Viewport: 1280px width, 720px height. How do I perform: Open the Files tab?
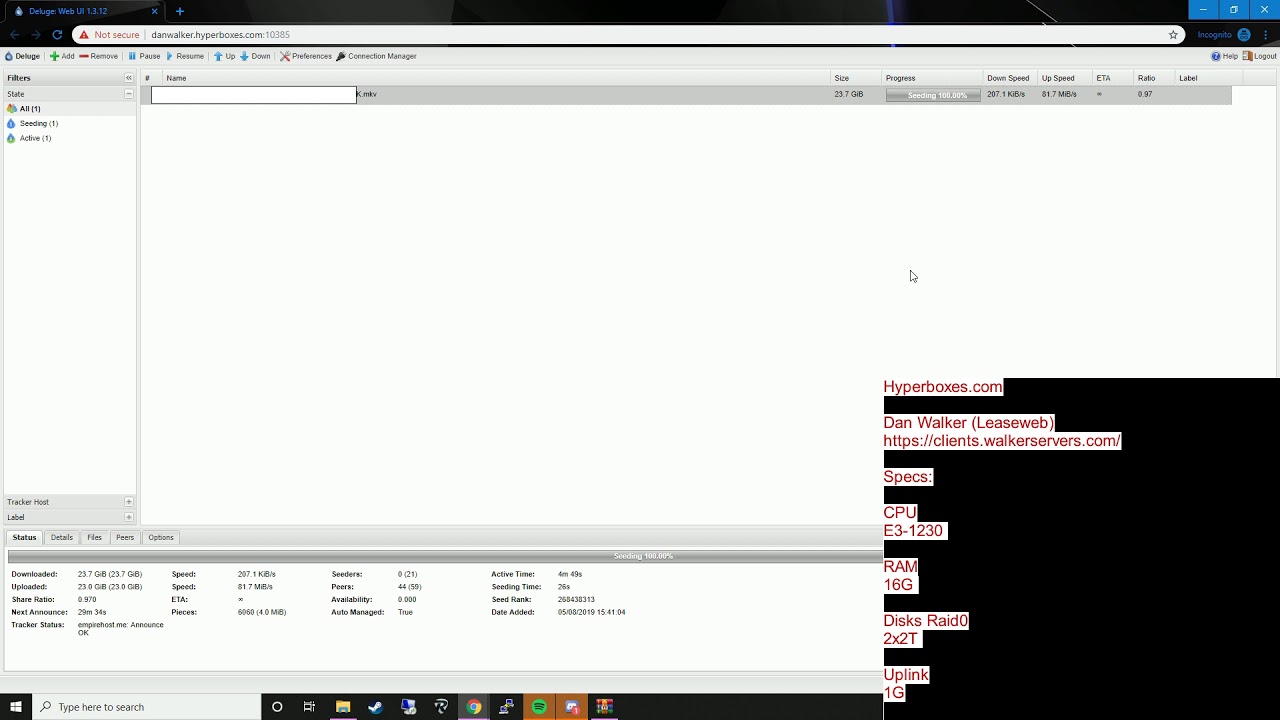(94, 537)
